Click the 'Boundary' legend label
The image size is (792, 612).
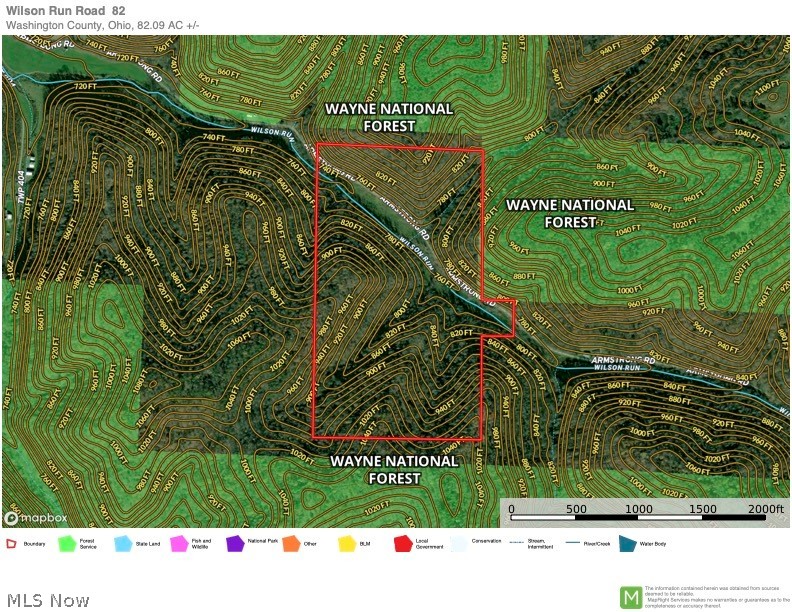point(34,544)
